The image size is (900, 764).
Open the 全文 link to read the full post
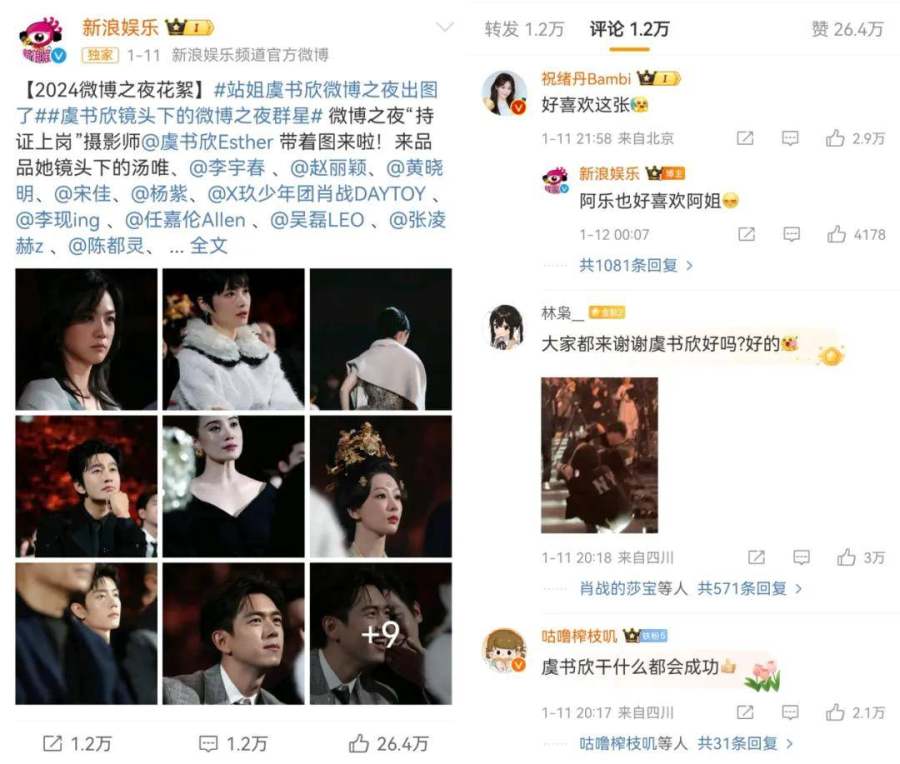pos(209,246)
